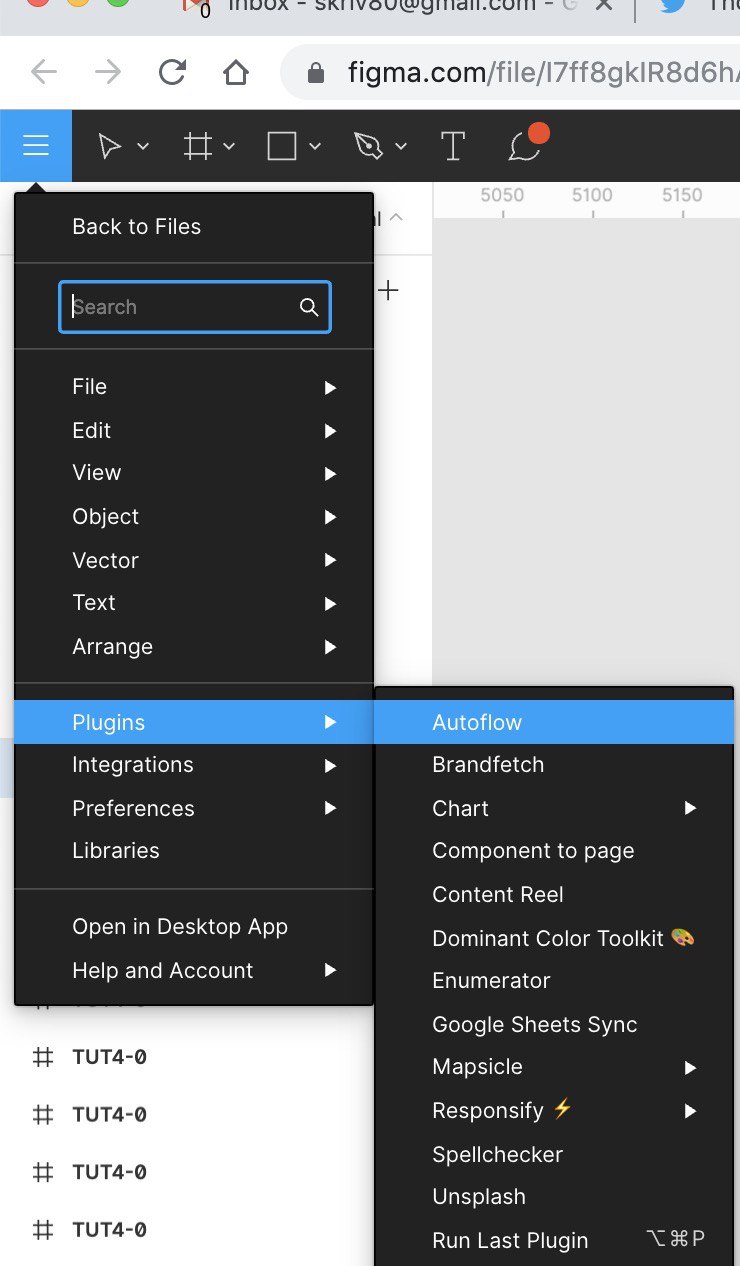This screenshot has height=1266, width=740.
Task: Open the Text submenu
Action: pyautogui.click(x=194, y=603)
